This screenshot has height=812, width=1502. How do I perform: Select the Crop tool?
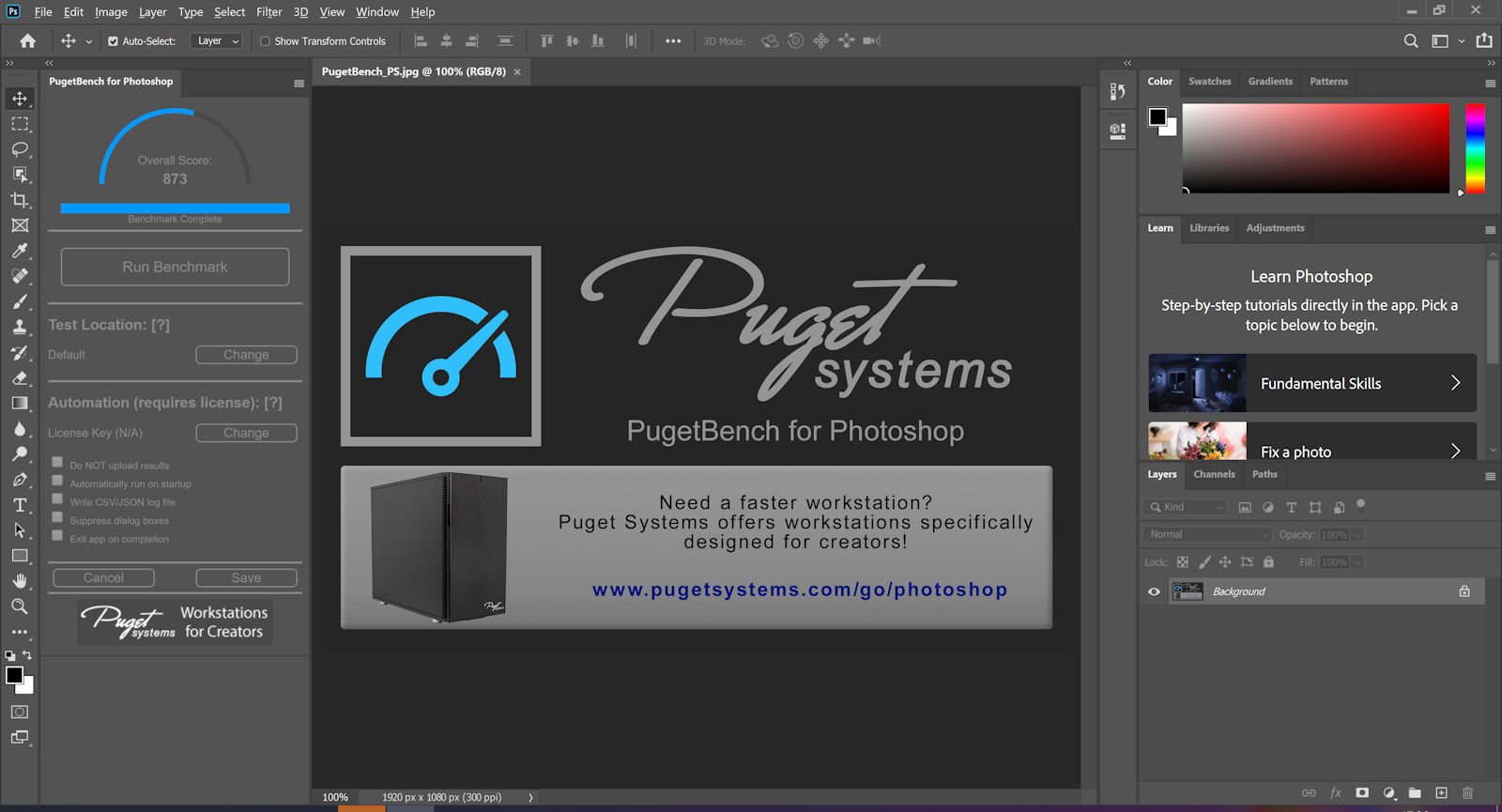[20, 200]
